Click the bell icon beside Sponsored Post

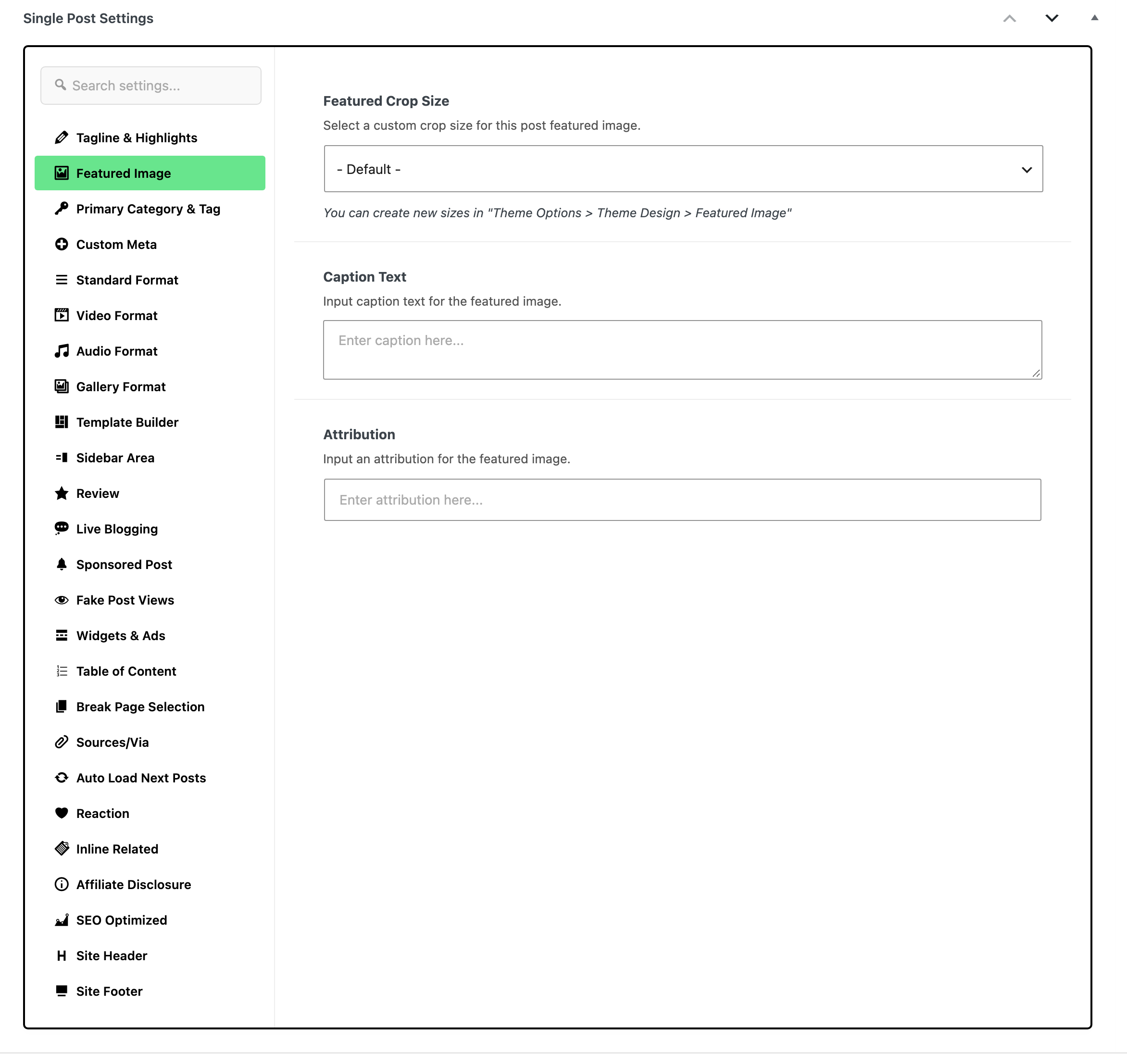pyautogui.click(x=61, y=564)
